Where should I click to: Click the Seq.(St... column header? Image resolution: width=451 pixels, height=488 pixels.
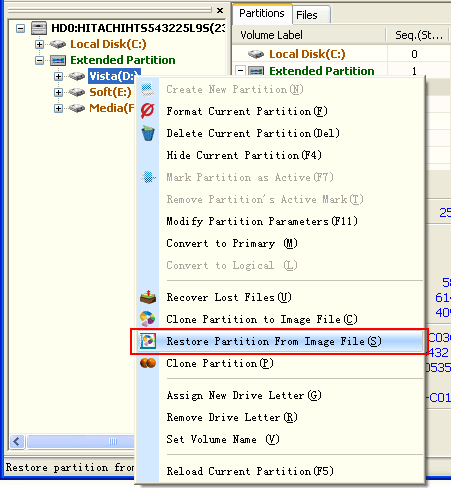418,35
